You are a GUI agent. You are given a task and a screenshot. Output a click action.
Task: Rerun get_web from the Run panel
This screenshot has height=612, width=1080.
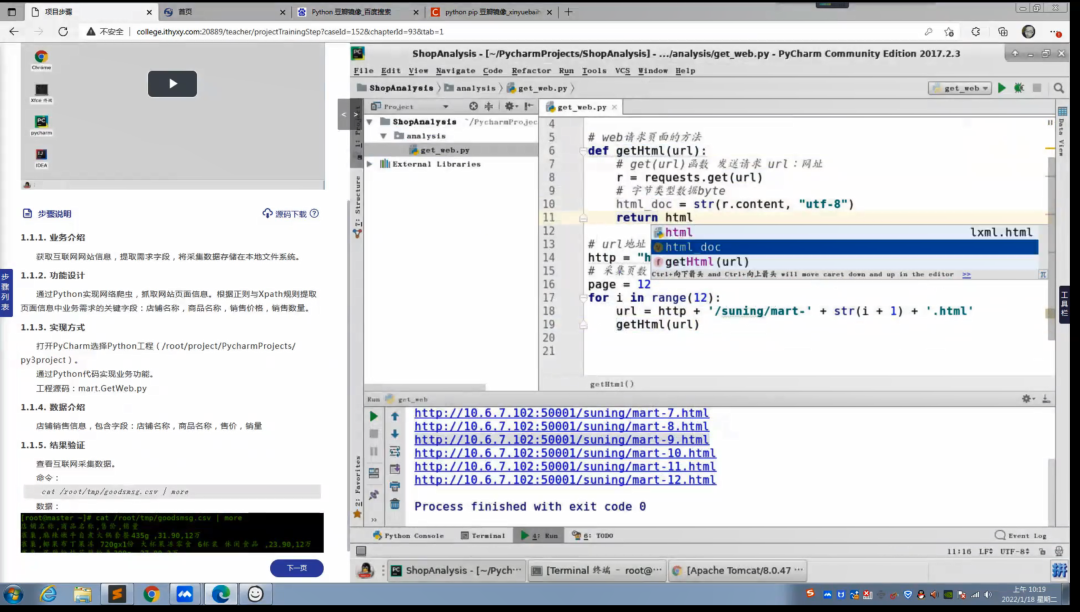pos(373,416)
